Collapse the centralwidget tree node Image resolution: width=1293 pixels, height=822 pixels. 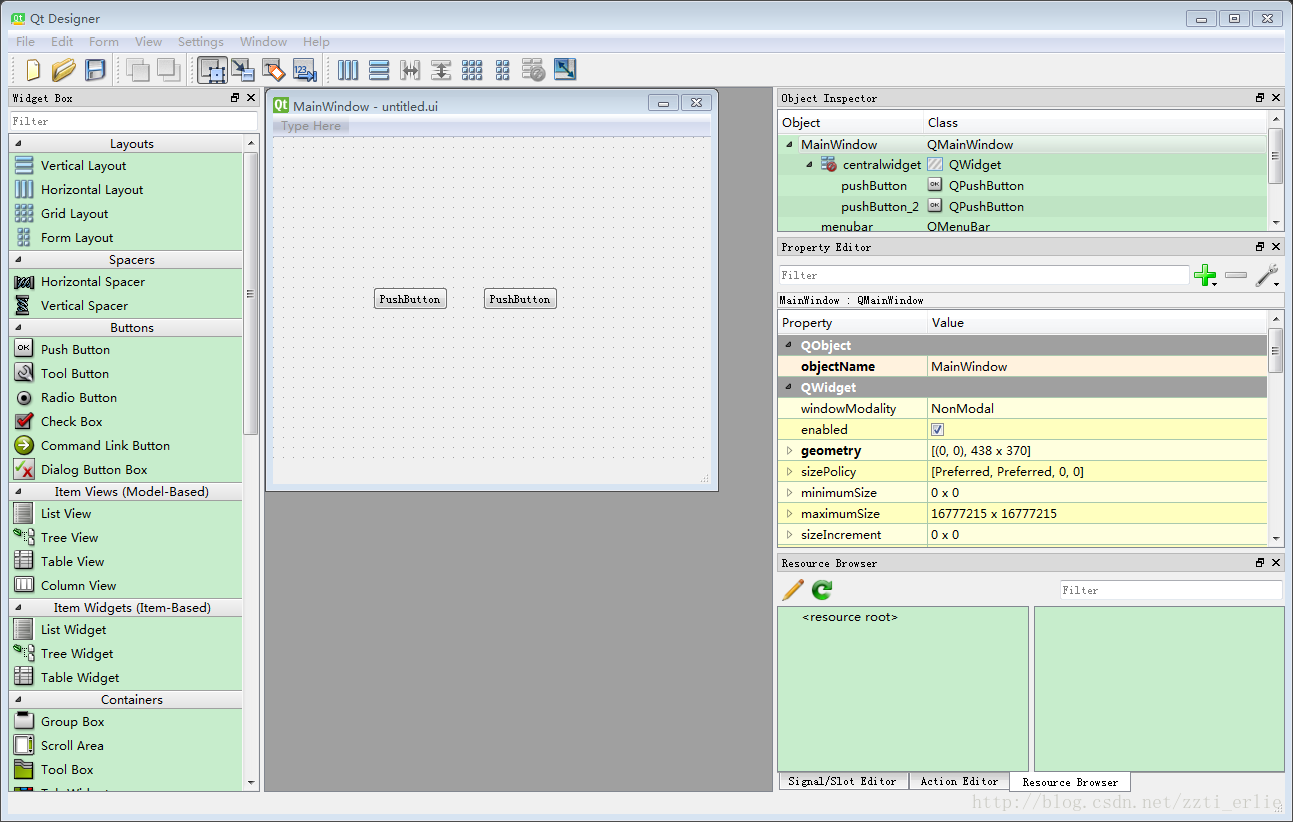click(x=809, y=165)
